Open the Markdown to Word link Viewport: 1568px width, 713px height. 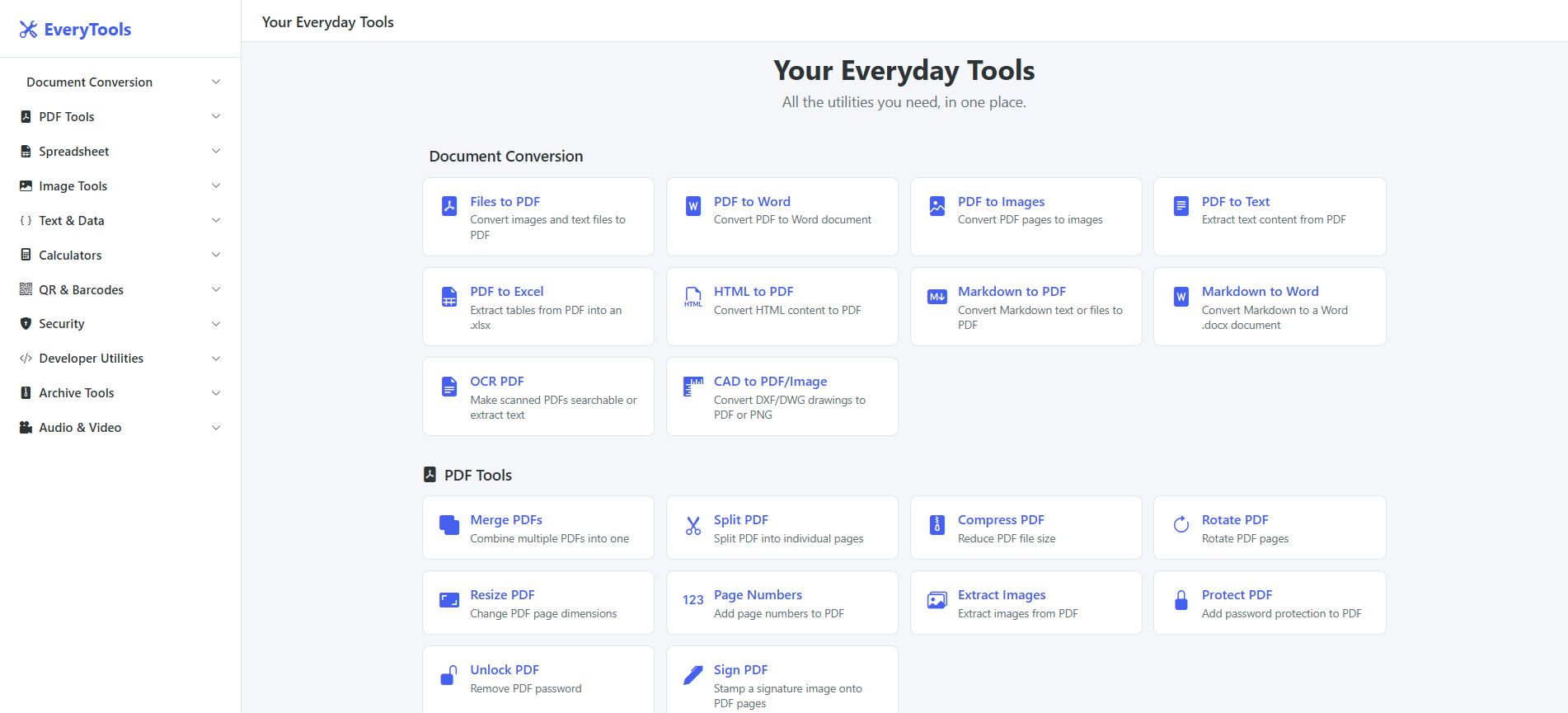pyautogui.click(x=1260, y=291)
